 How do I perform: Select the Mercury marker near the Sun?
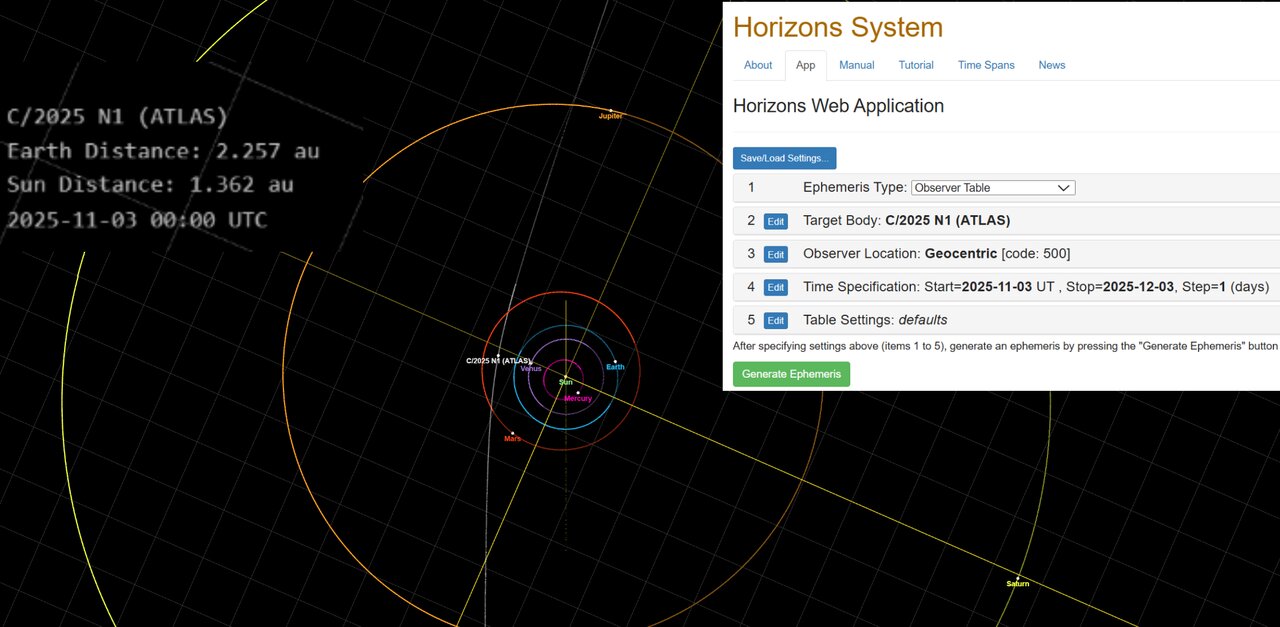(578, 393)
